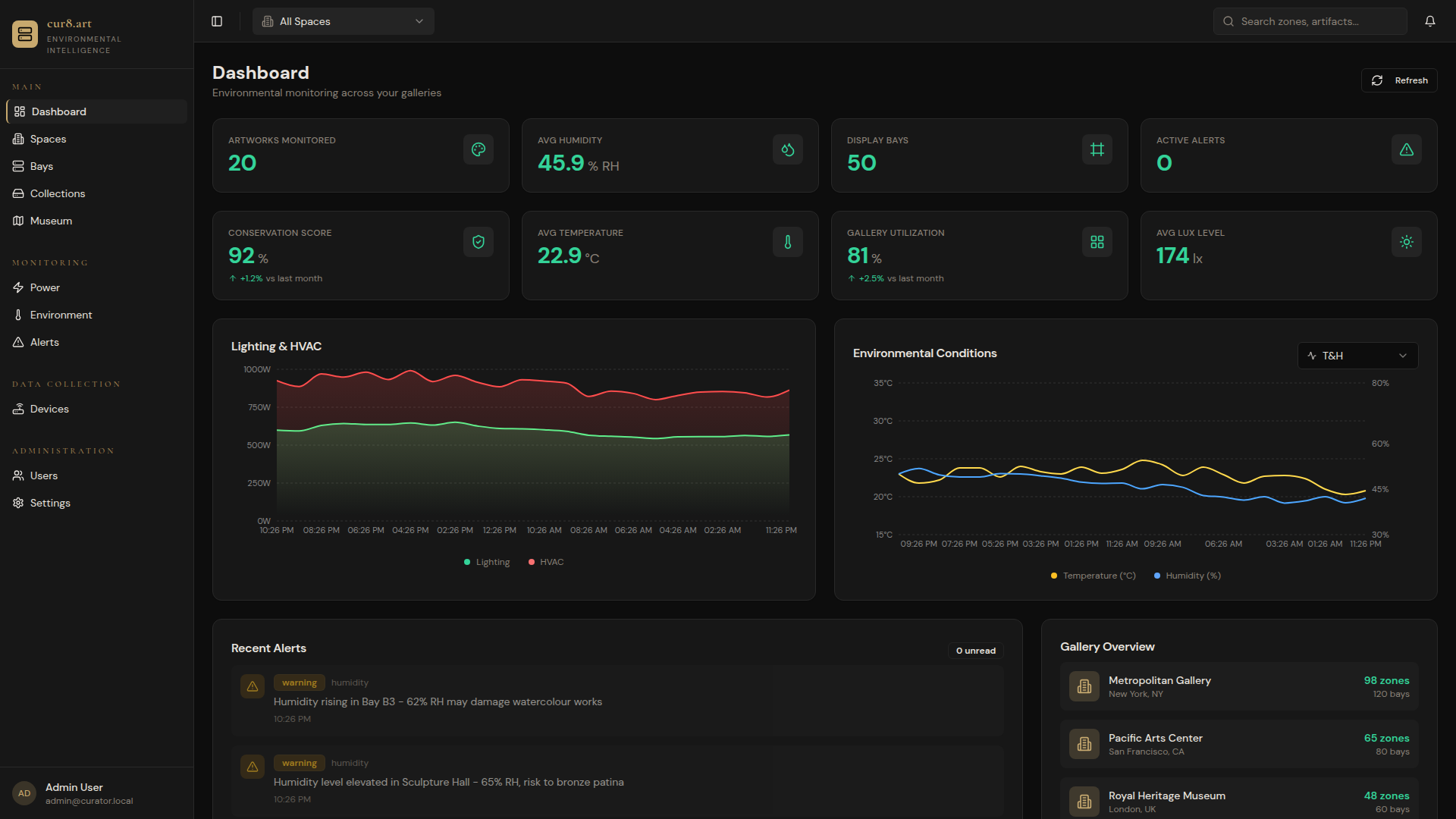Open the Devices data collection page
The height and width of the screenshot is (819, 1456).
coord(49,409)
